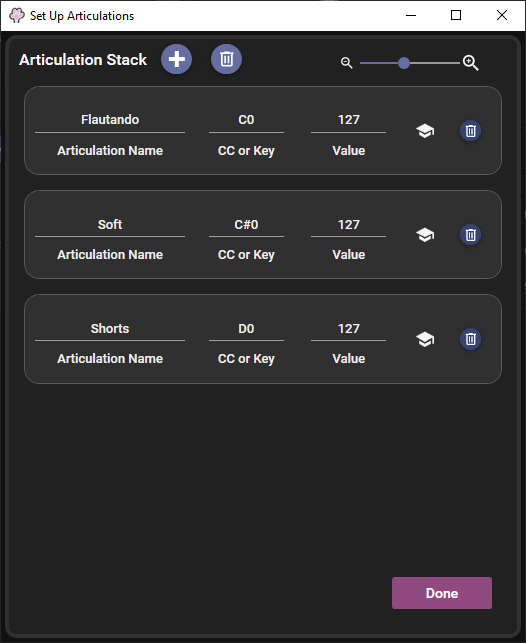Viewport: 526px width, 643px height.
Task: Click the 127 value field for Flautando
Action: [x=348, y=120]
